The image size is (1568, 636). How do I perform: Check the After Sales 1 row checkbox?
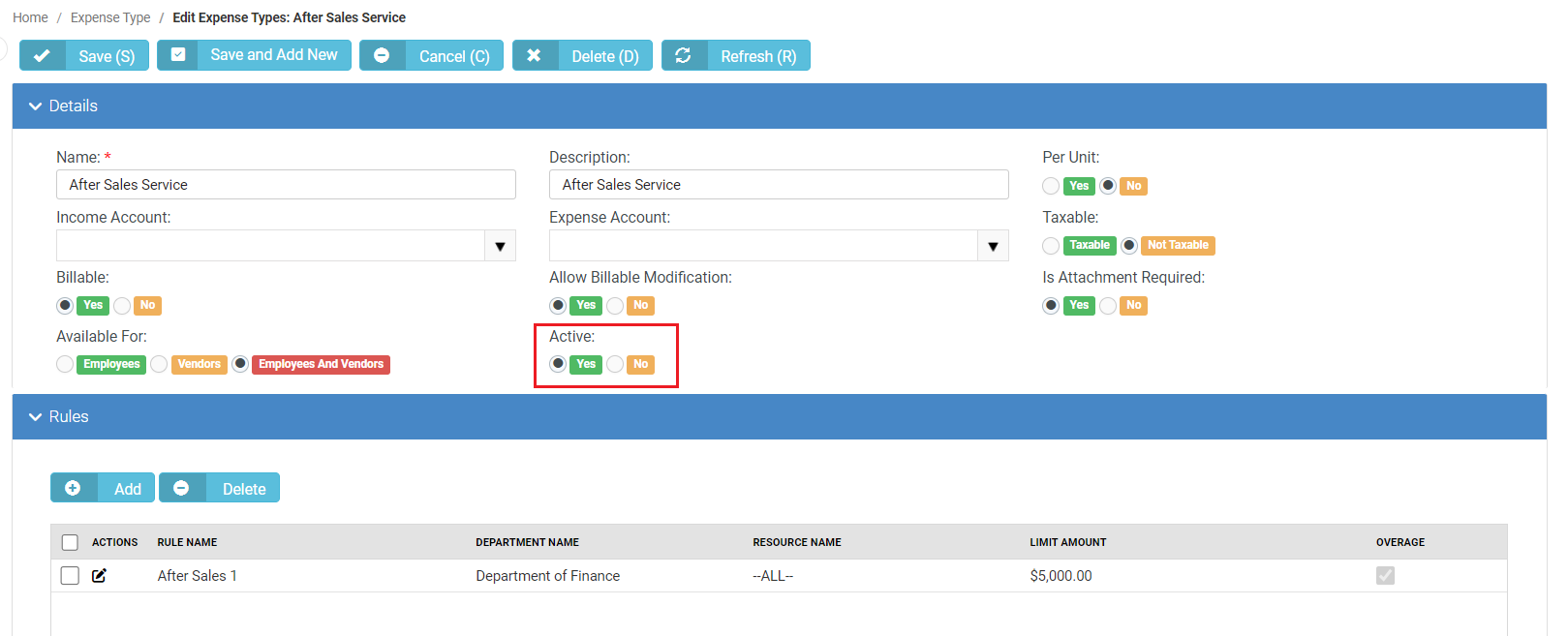click(x=70, y=576)
